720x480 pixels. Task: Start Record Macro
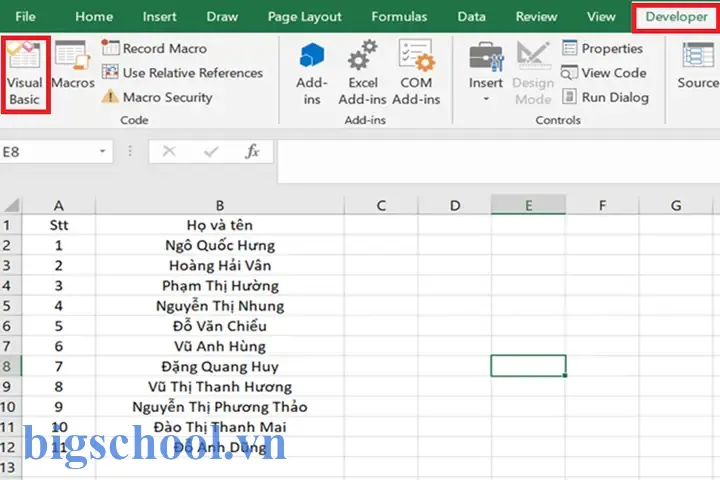(x=154, y=48)
